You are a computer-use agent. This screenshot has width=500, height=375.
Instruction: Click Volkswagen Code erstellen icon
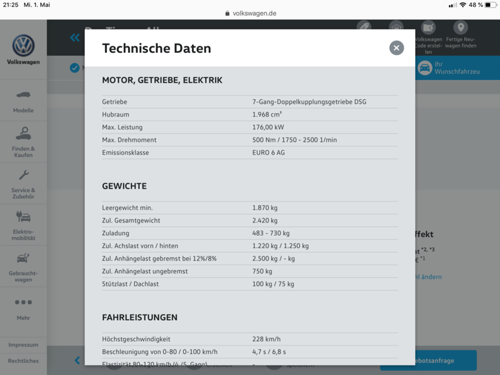(x=428, y=28)
